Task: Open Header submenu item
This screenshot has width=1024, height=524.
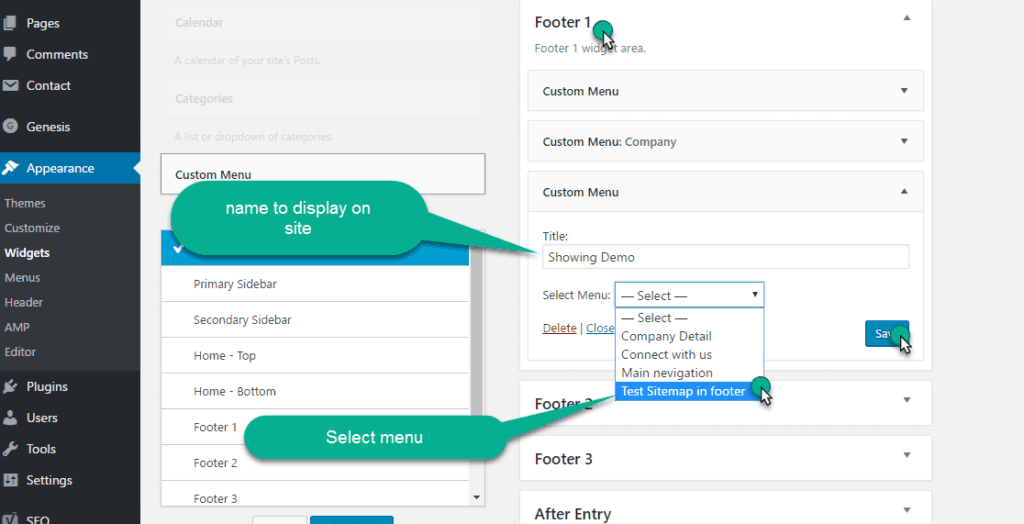Action: pyautogui.click(x=24, y=303)
